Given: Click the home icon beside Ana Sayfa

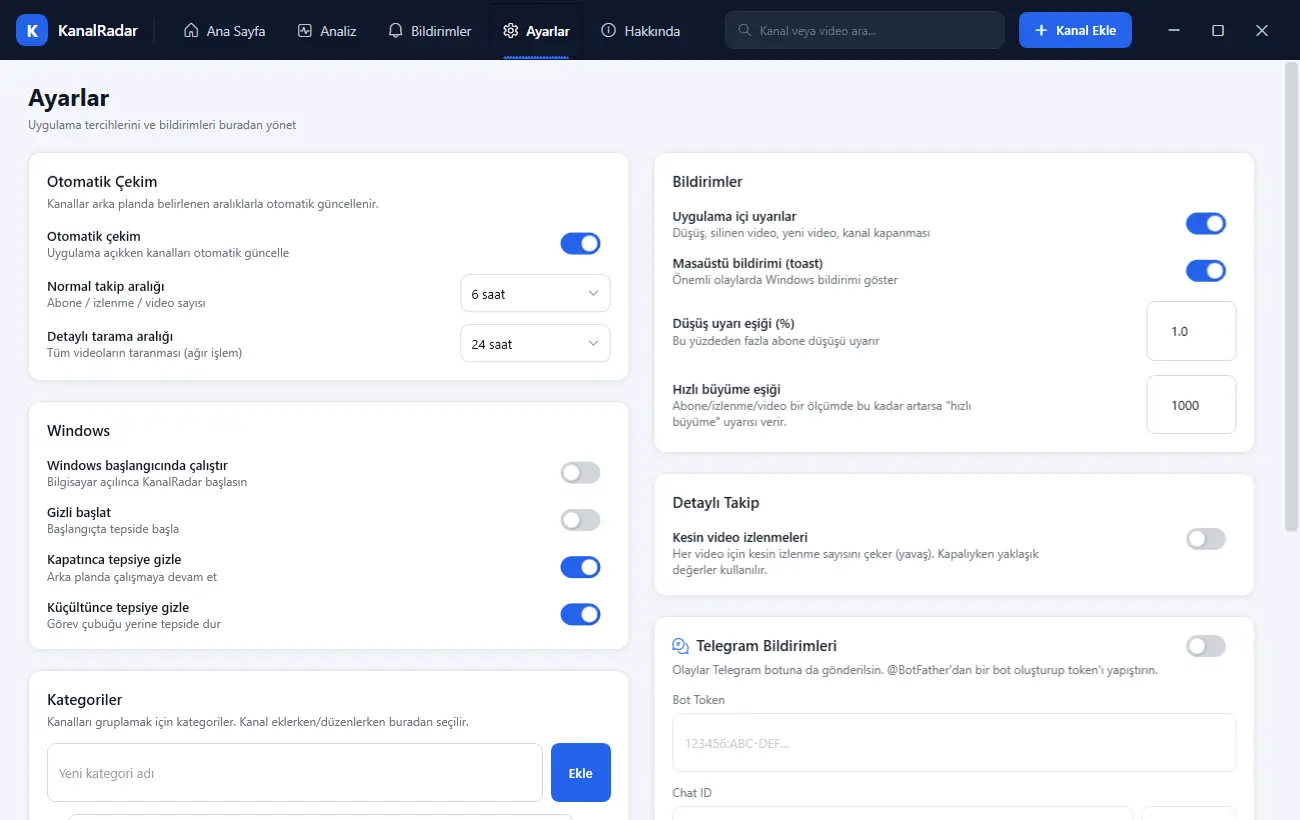Looking at the screenshot, I should coord(191,31).
